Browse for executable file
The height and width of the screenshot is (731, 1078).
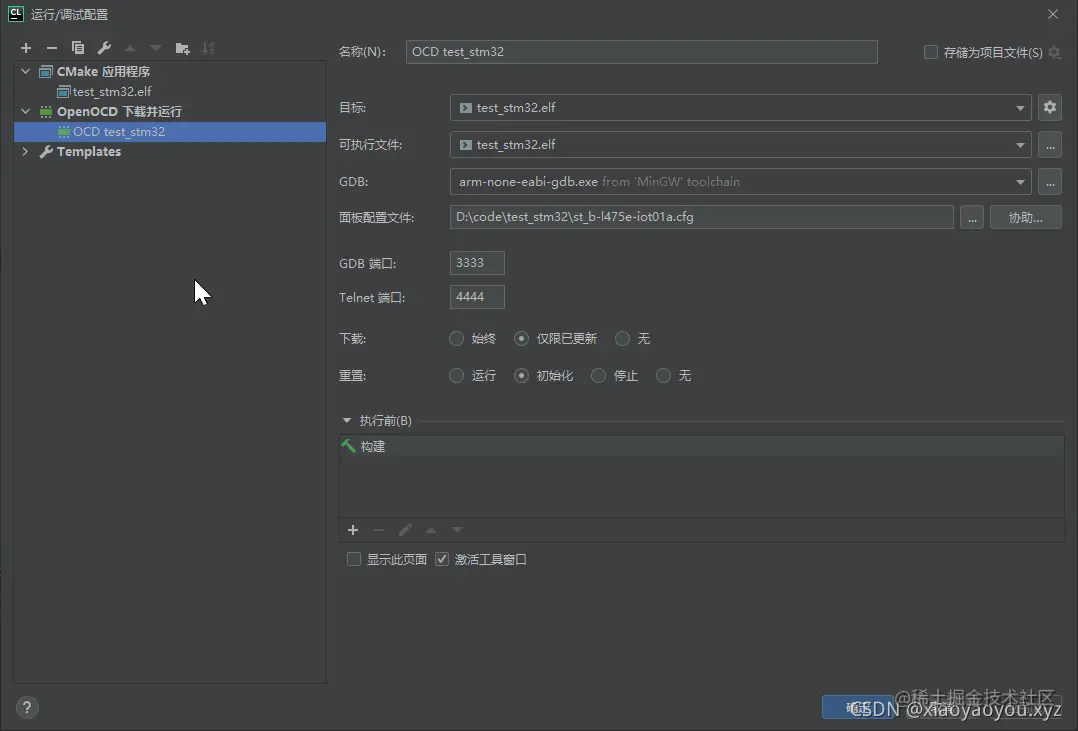click(x=1050, y=145)
